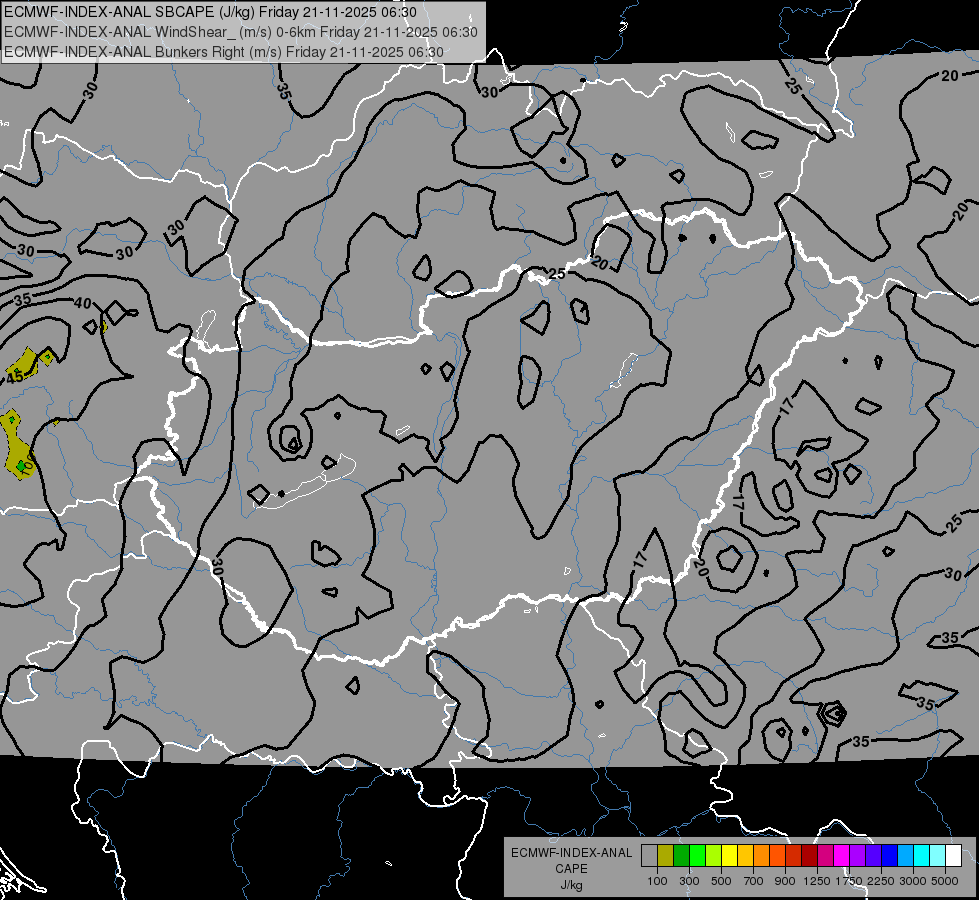
Task: Click the legend value 100
Action: [x=657, y=881]
